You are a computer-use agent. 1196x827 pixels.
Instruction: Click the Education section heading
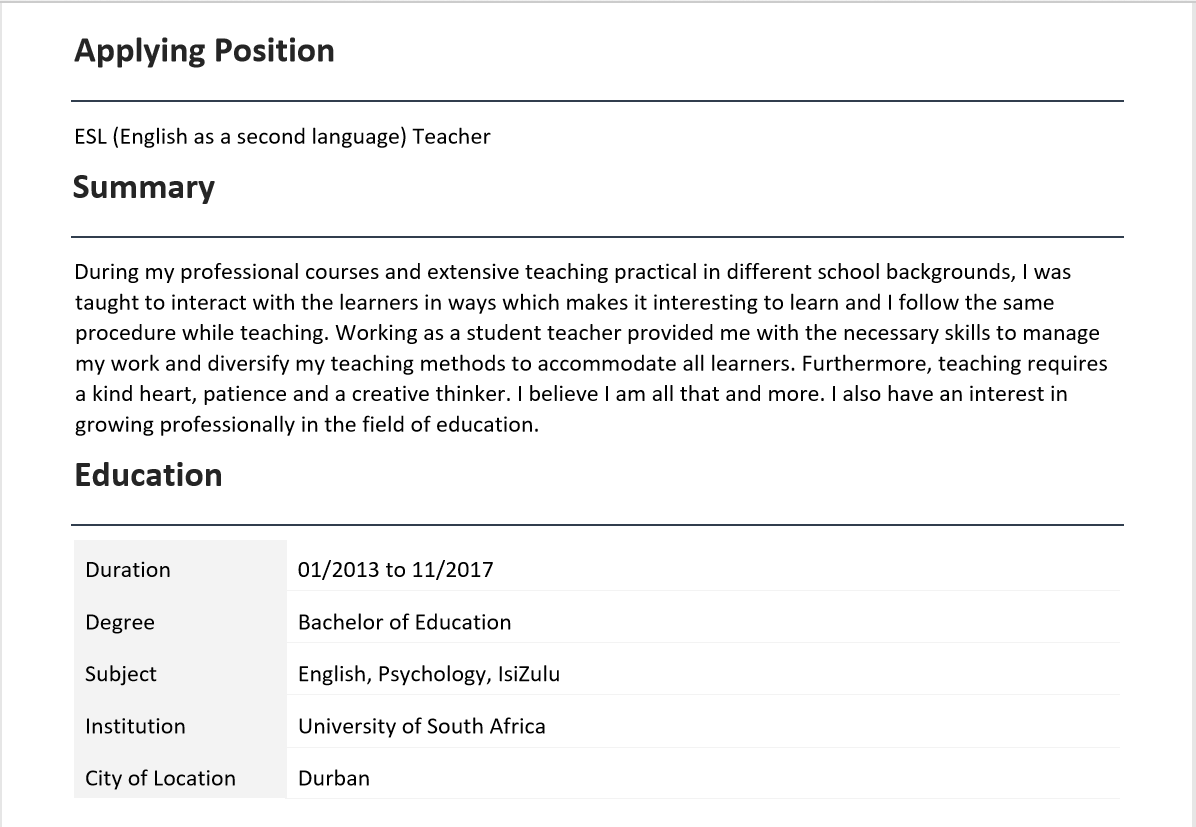click(148, 475)
